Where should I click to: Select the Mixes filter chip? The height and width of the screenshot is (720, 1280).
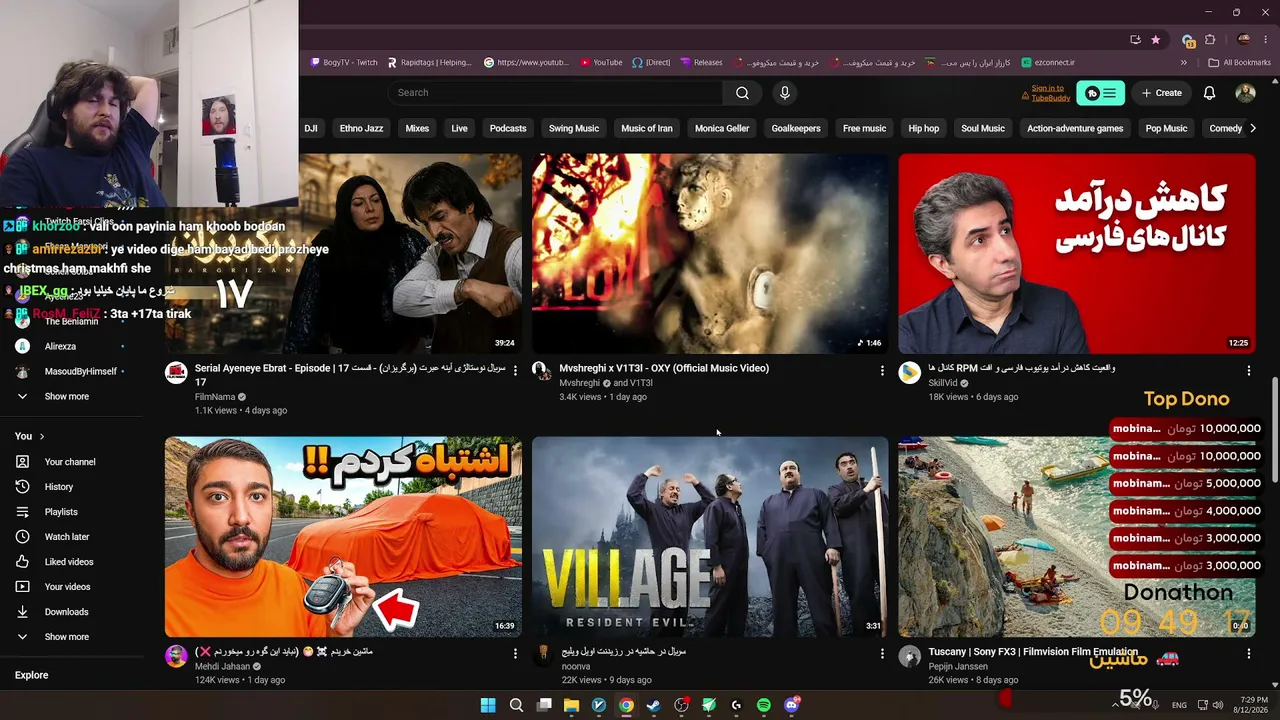click(417, 128)
